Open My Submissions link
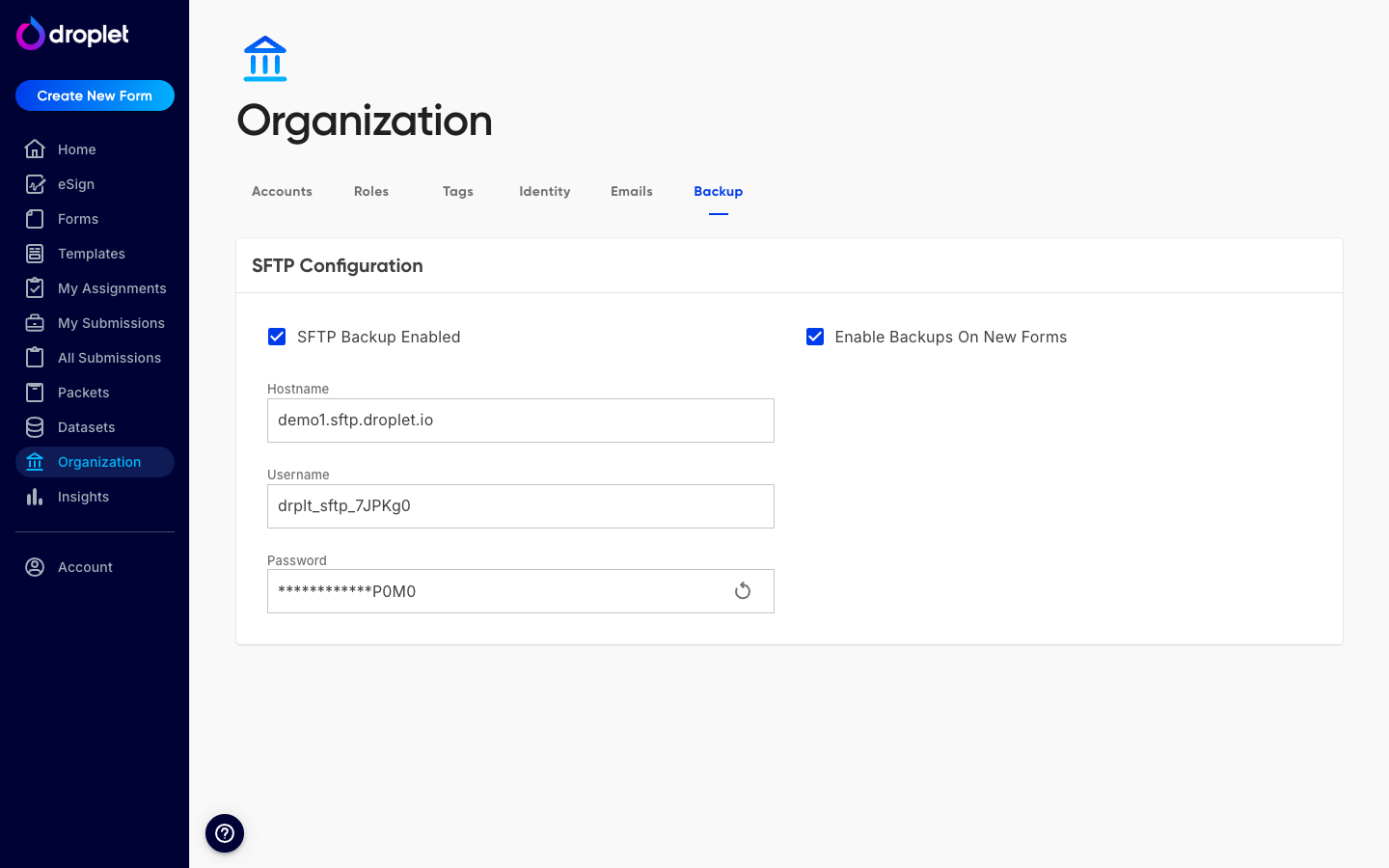This screenshot has height=868, width=1389. [x=95, y=323]
